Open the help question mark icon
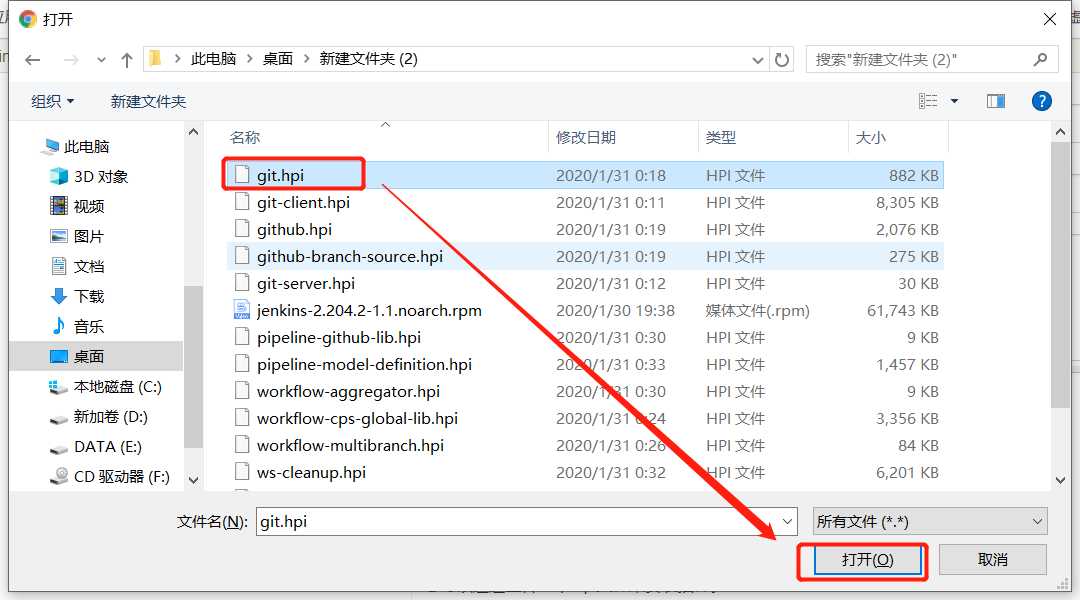The image size is (1080, 600). click(1041, 101)
